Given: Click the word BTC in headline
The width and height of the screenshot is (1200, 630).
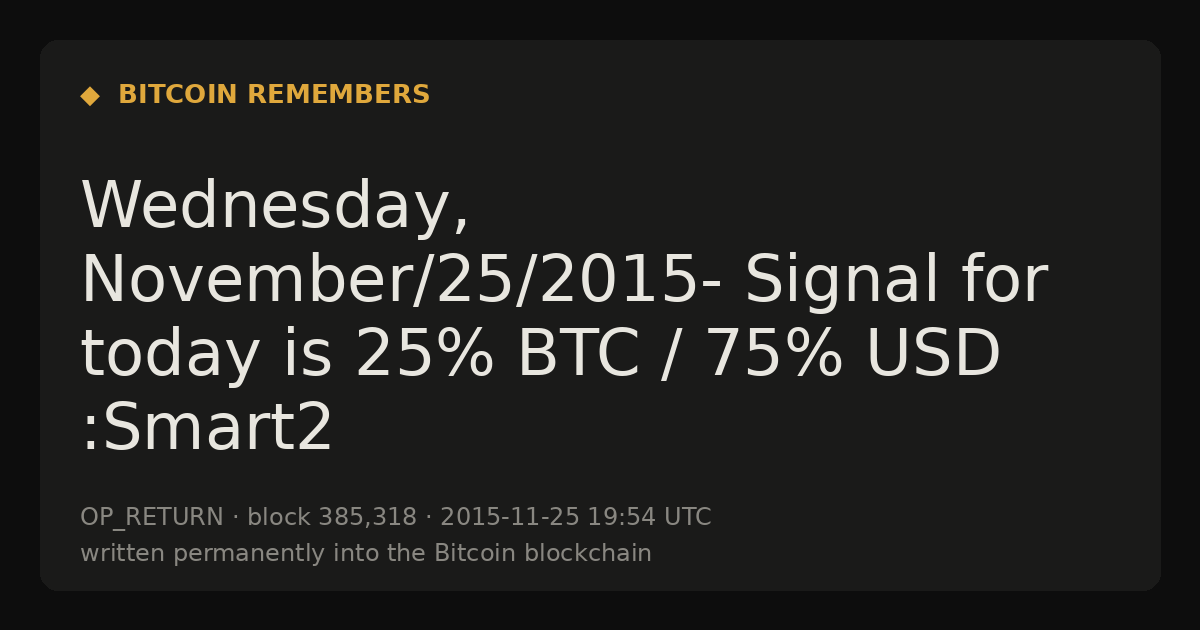Looking at the screenshot, I should click(x=578, y=355).
